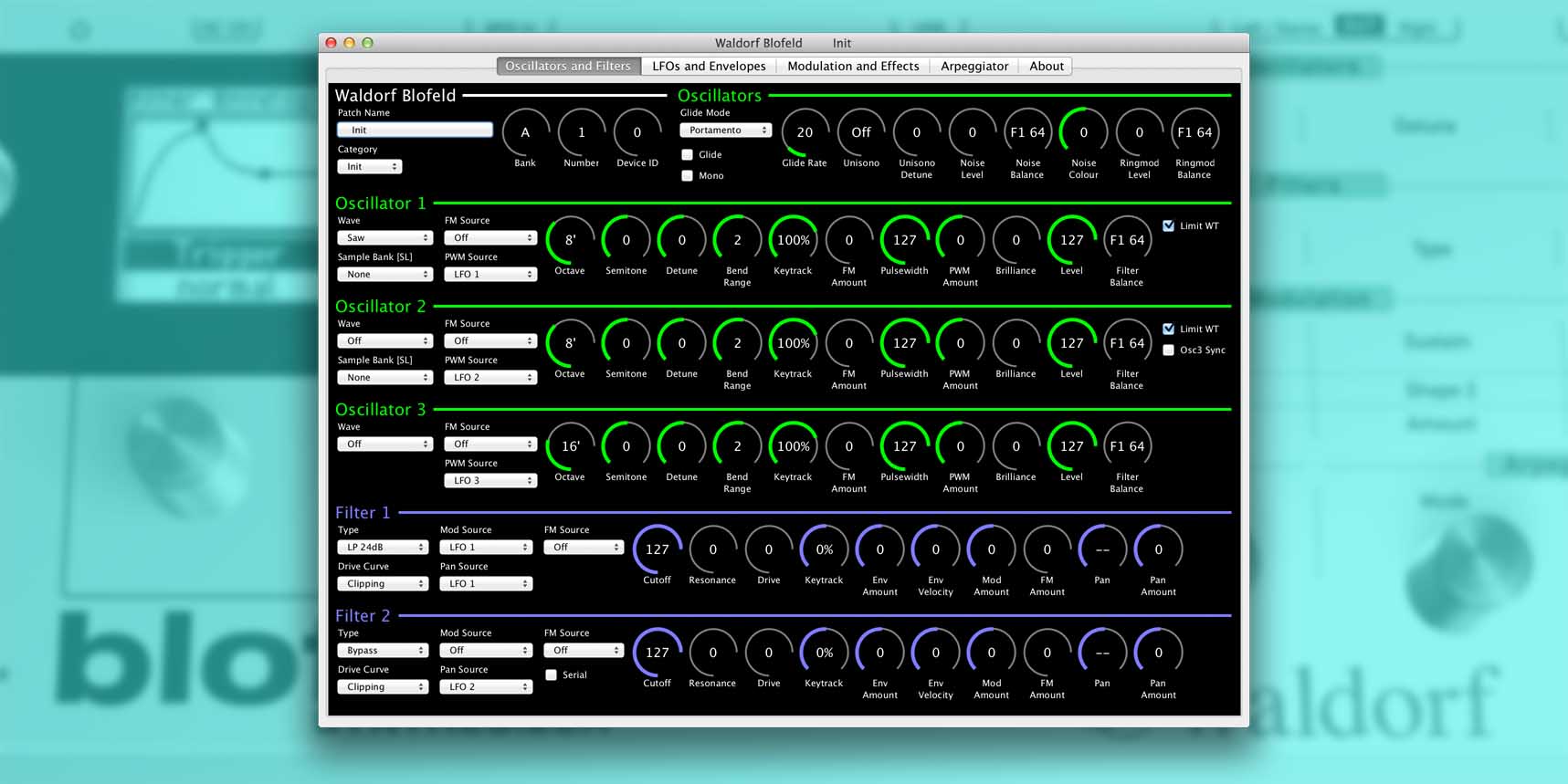
Task: Click Filter 1 Pan knob
Action: coord(1103,549)
